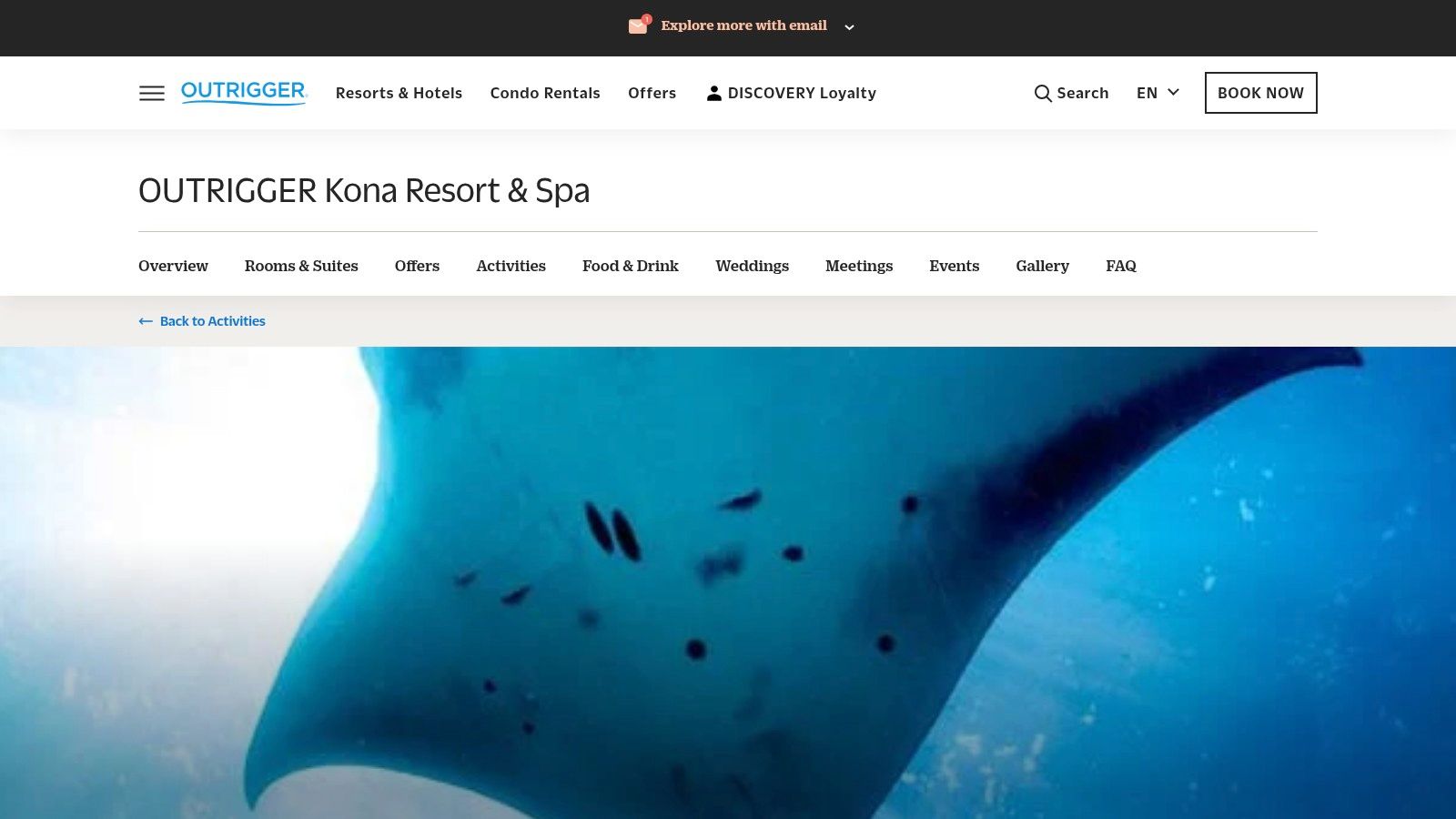
Task: Switch to Rooms & Suites tab
Action: [x=301, y=266]
